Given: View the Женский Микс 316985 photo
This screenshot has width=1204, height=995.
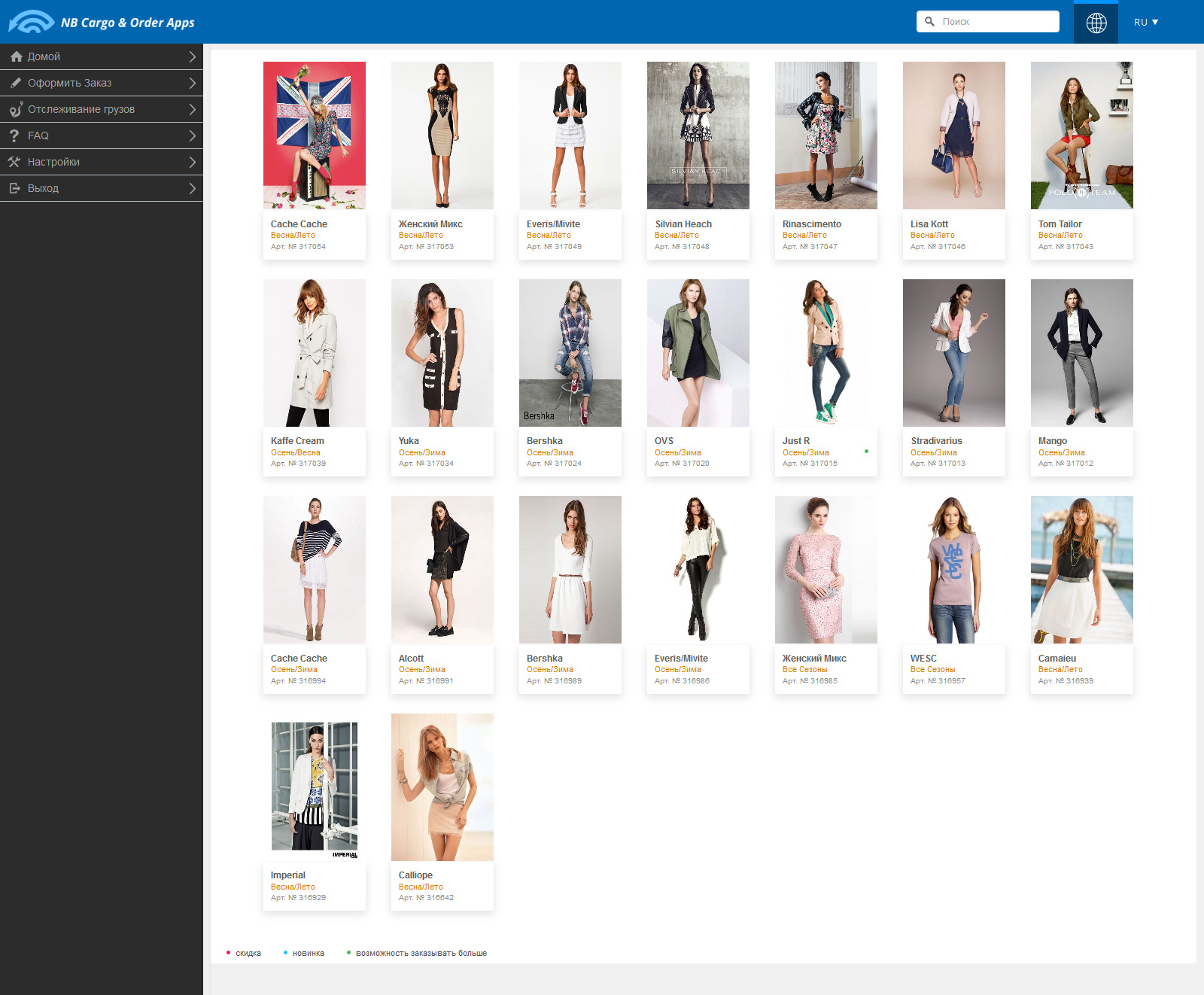Looking at the screenshot, I should click(x=826, y=570).
